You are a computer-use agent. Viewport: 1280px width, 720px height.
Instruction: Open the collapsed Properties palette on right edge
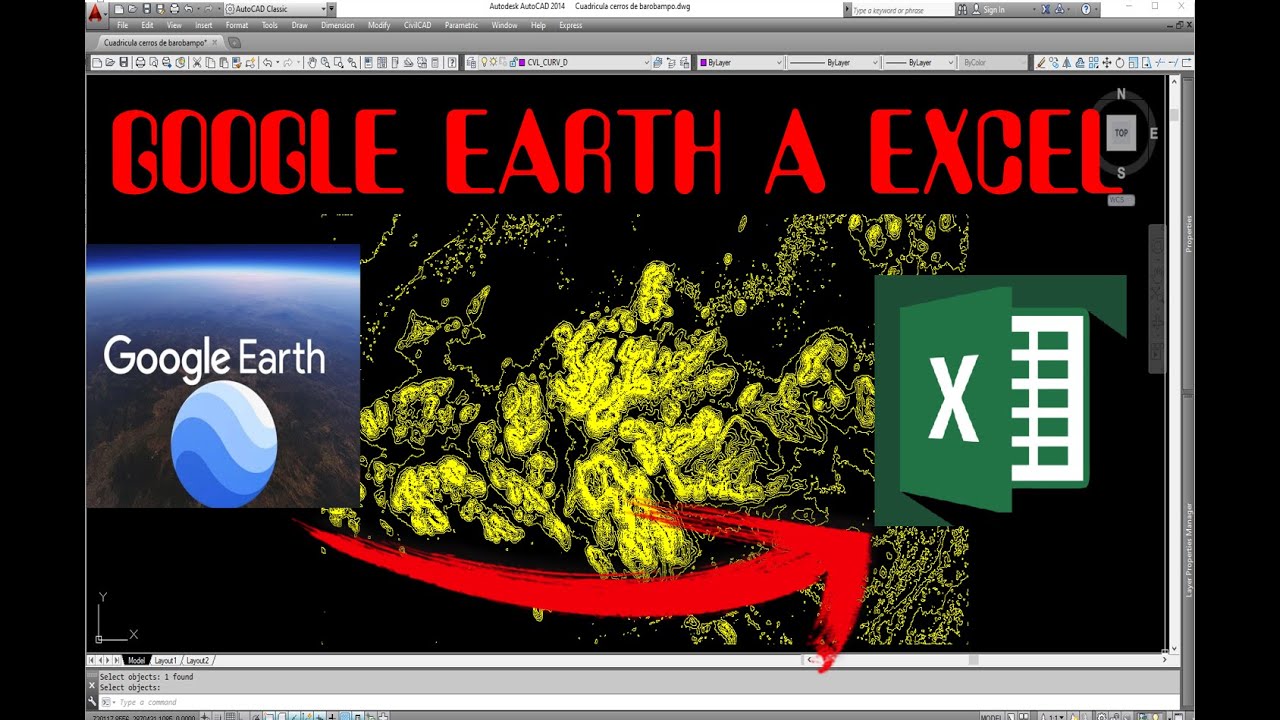[x=1188, y=232]
